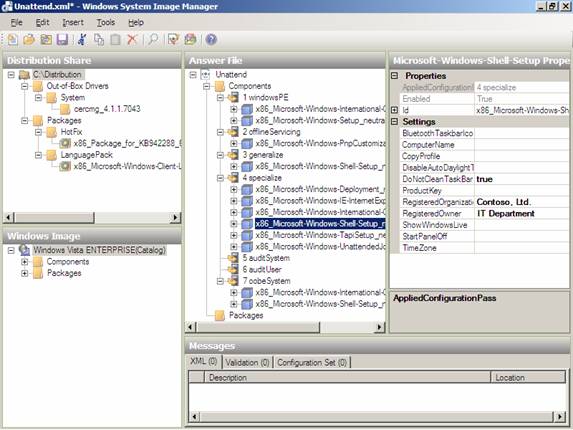
Task: Collapse the 4 specialize pass node
Action: pos(220,178)
